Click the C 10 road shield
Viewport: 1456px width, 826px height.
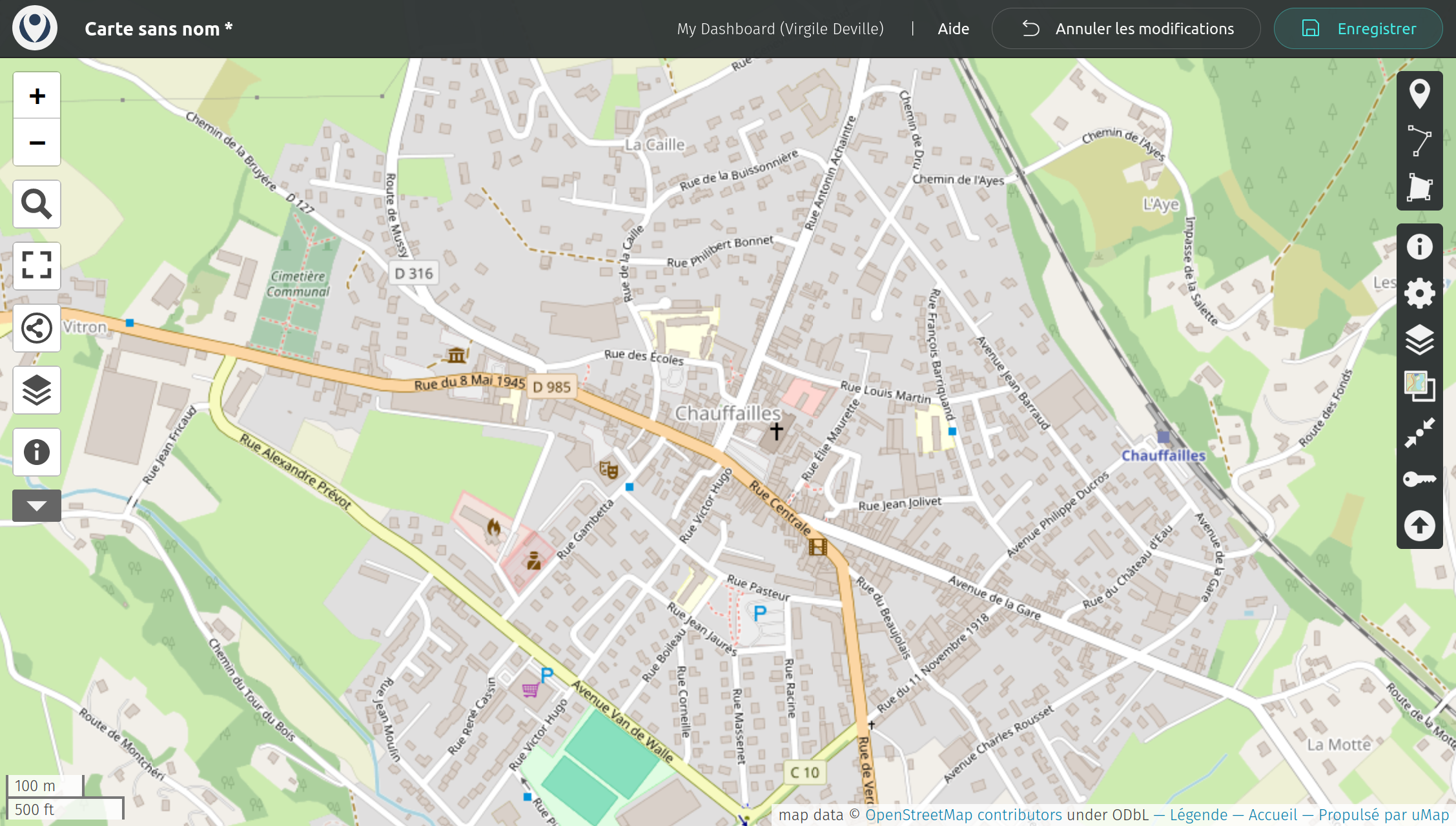[805, 772]
